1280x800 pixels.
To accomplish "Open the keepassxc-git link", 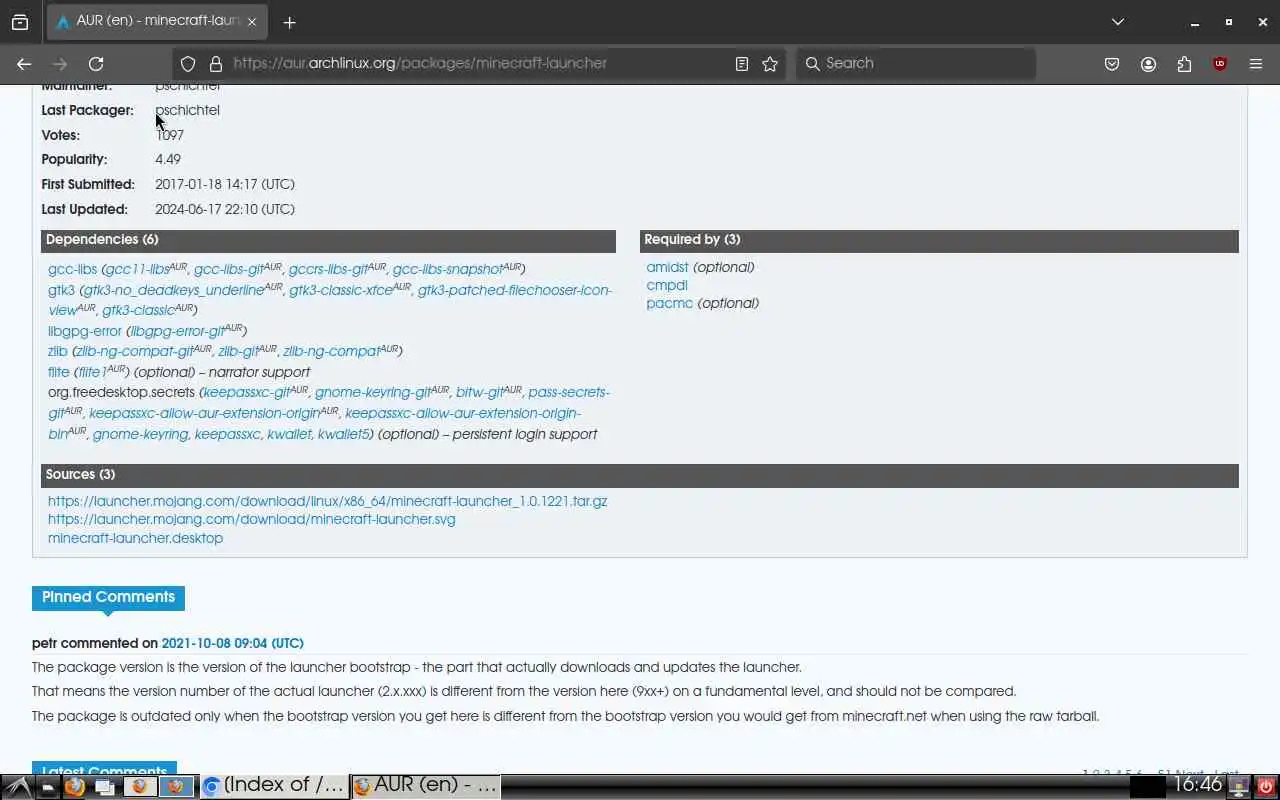I will (247, 392).
